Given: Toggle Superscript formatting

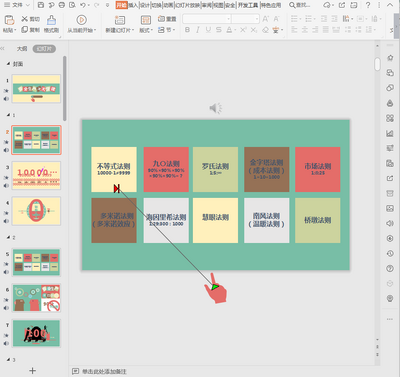Looking at the screenshot, I should point(243,30).
